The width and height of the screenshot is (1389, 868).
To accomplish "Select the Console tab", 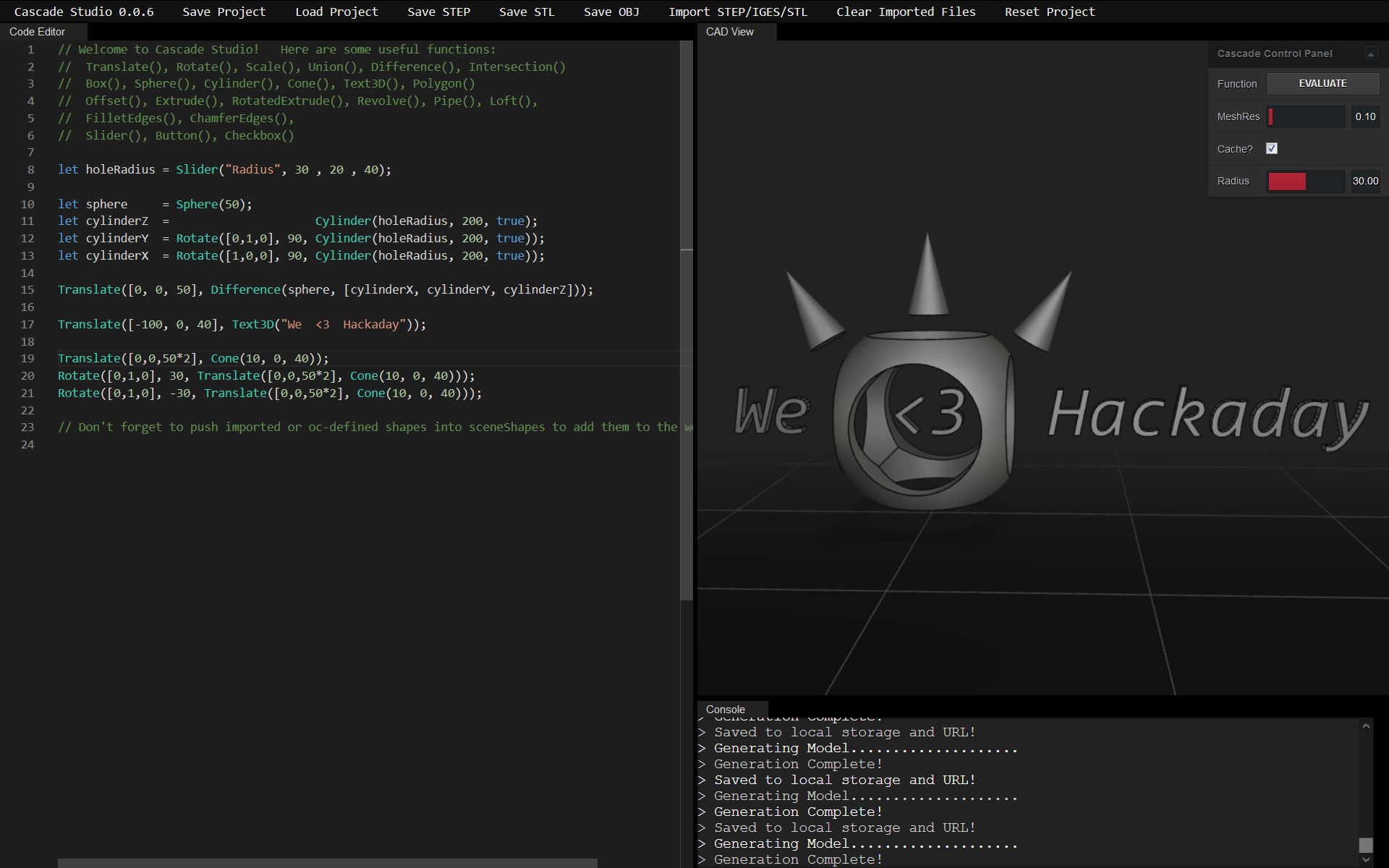I will (725, 710).
